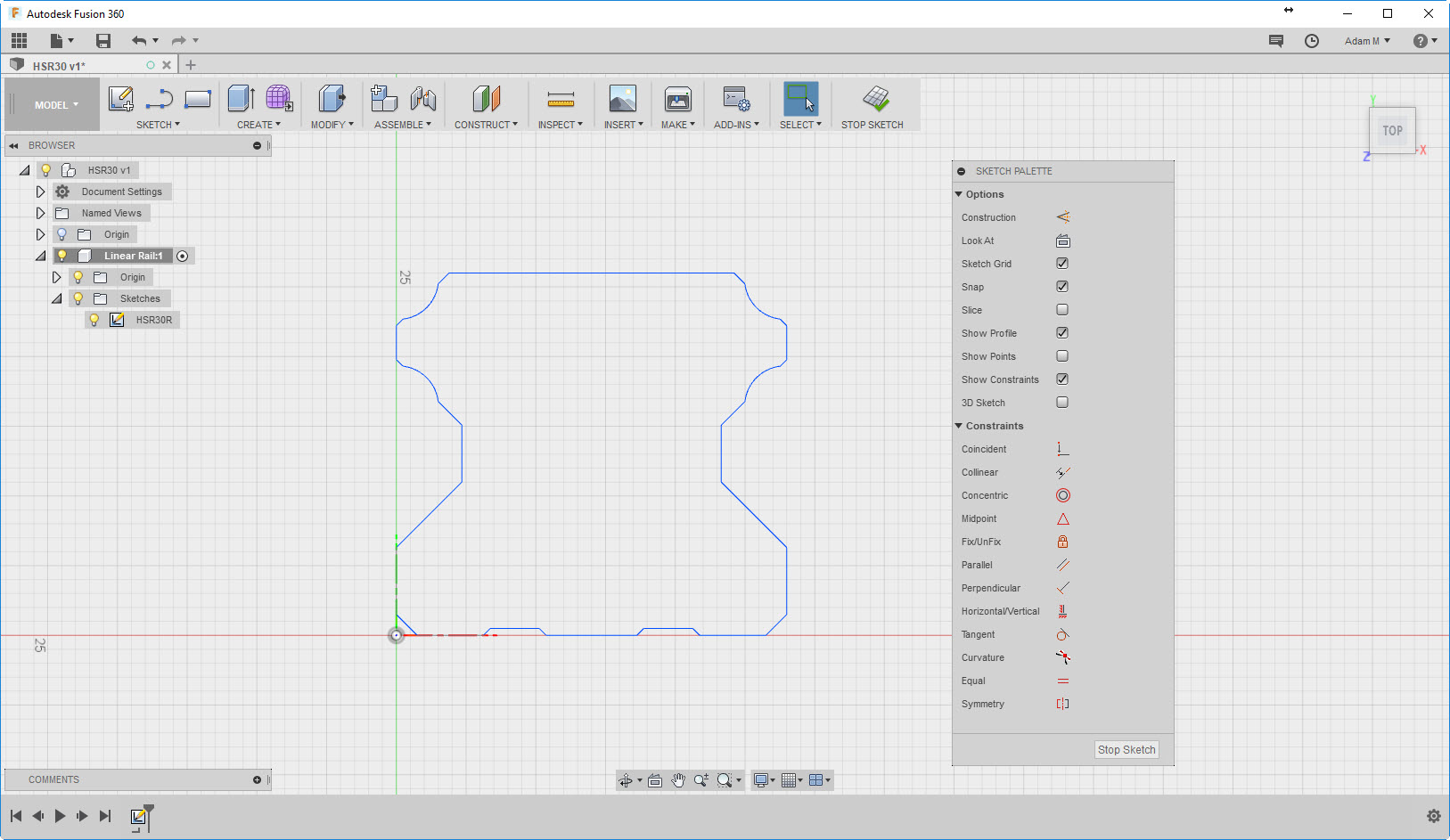Click the Undo arrow
The image size is (1450, 840).
[139, 40]
